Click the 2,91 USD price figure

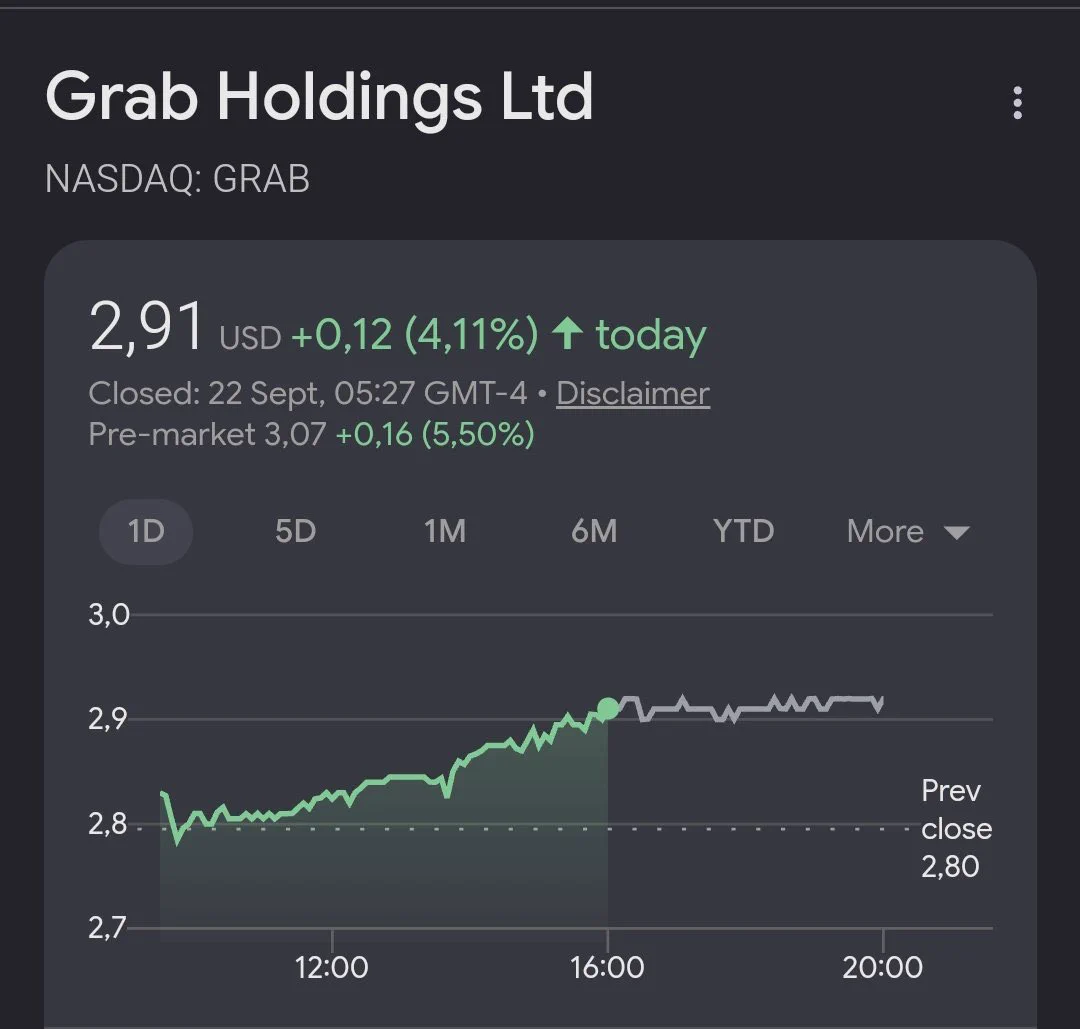click(185, 326)
